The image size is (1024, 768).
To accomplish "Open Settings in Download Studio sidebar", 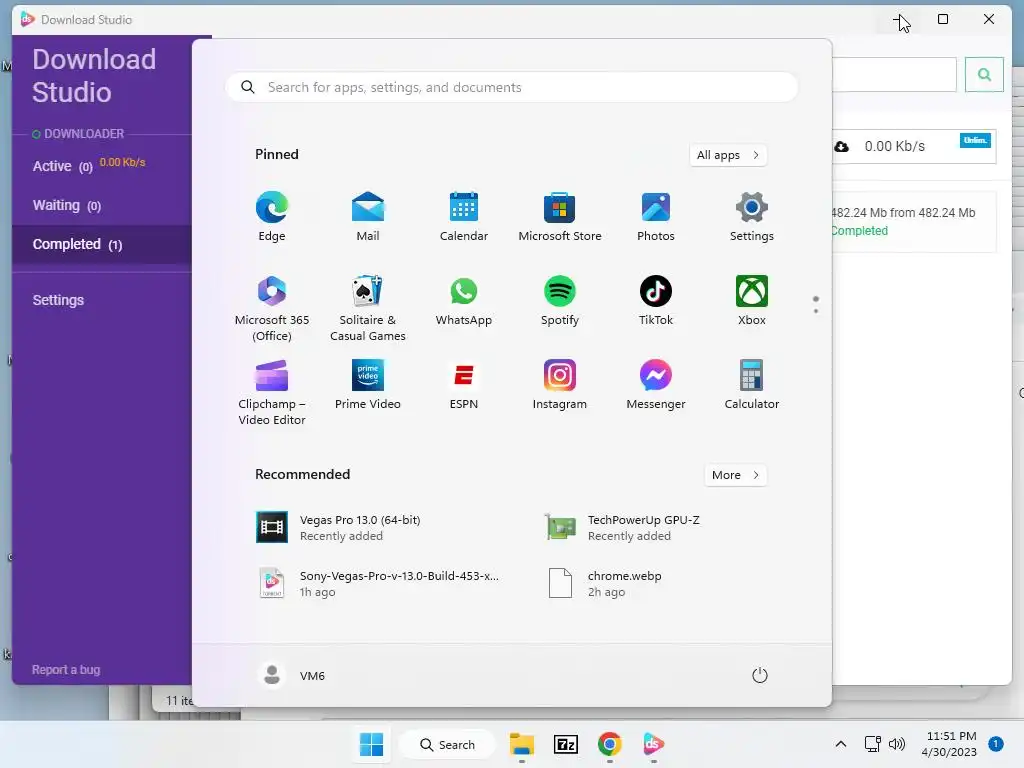I will (58, 300).
